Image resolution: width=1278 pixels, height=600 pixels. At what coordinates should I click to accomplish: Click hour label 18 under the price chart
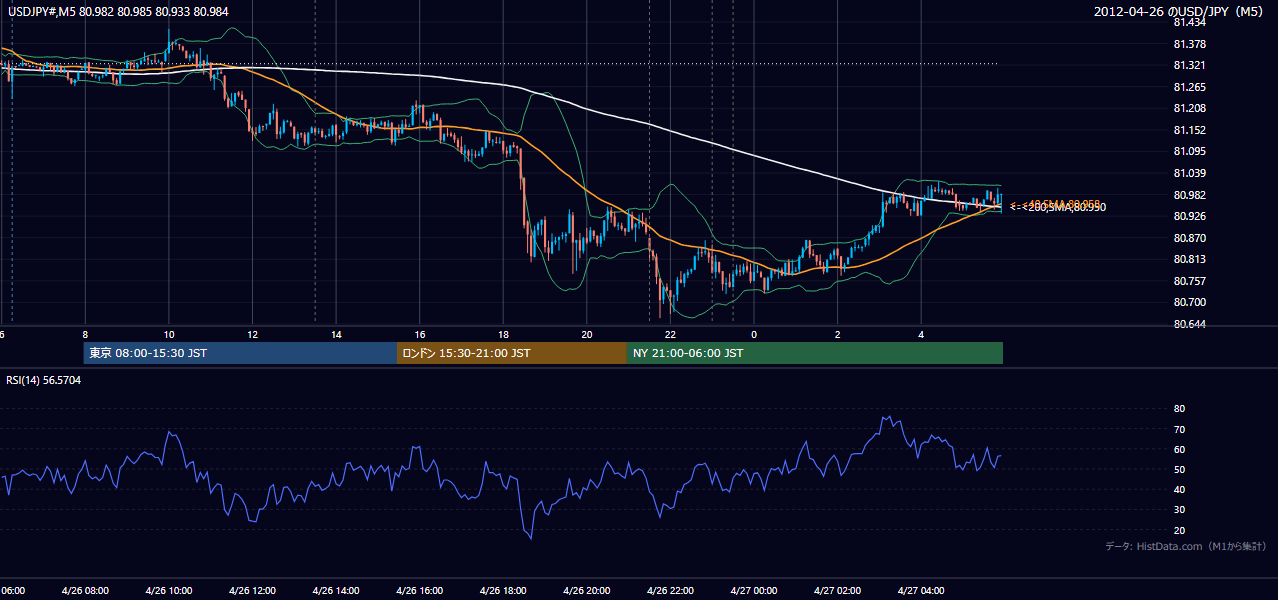pos(504,335)
